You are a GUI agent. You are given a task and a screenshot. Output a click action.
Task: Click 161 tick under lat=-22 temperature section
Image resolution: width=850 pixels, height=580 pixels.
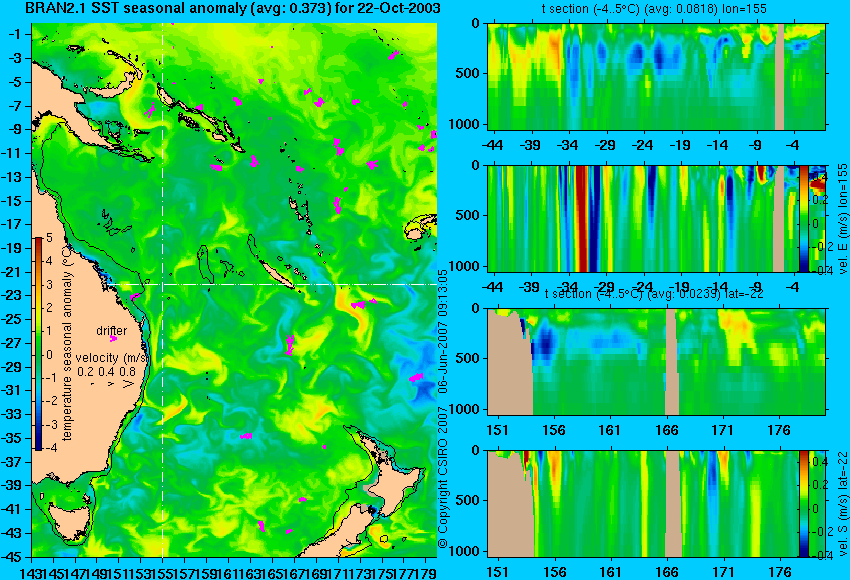(x=610, y=430)
